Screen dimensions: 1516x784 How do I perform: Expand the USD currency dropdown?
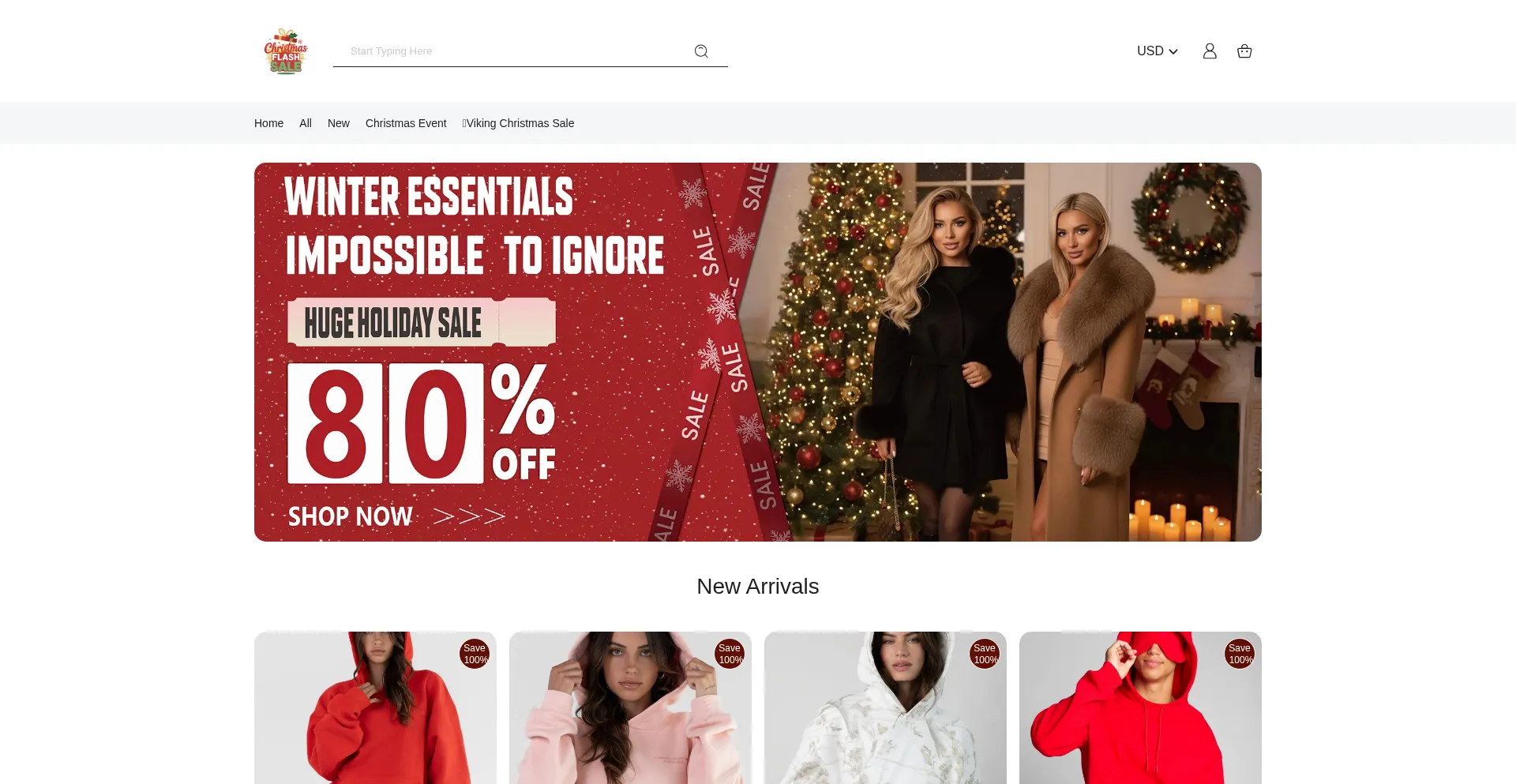click(x=1157, y=51)
